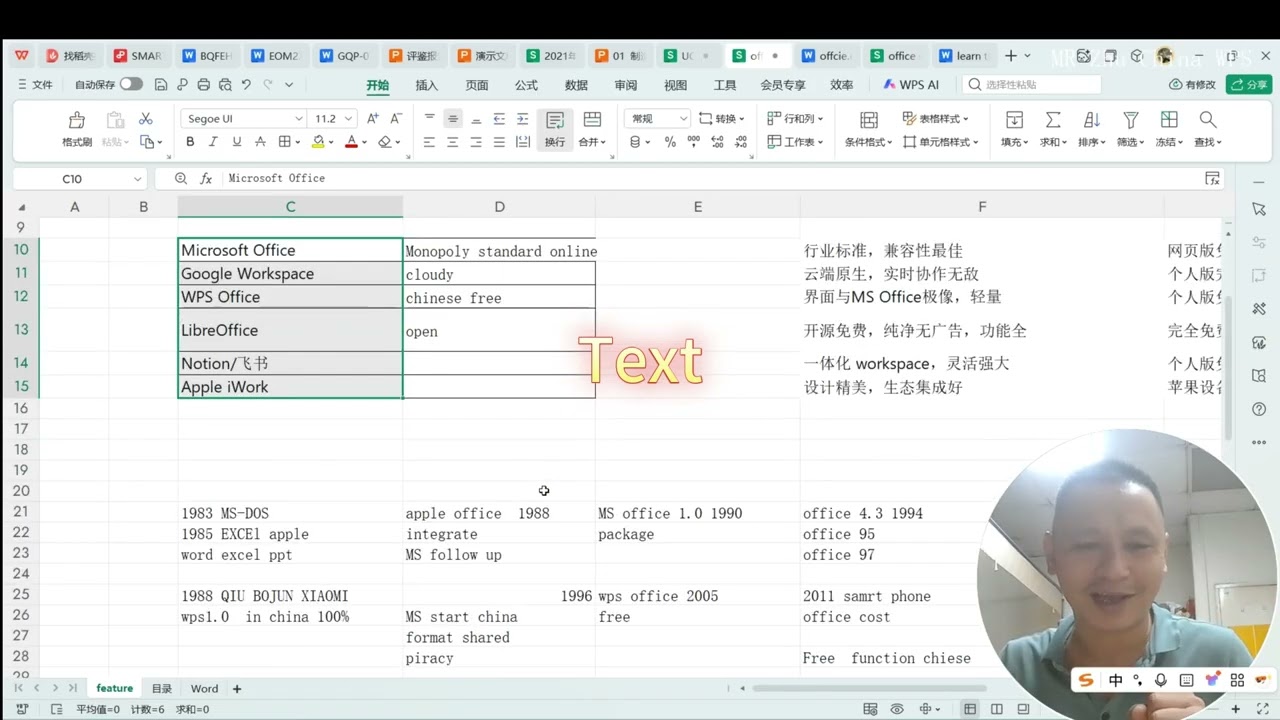1280x720 pixels.
Task: Increase indent icon in alignment group
Action: 522,119
